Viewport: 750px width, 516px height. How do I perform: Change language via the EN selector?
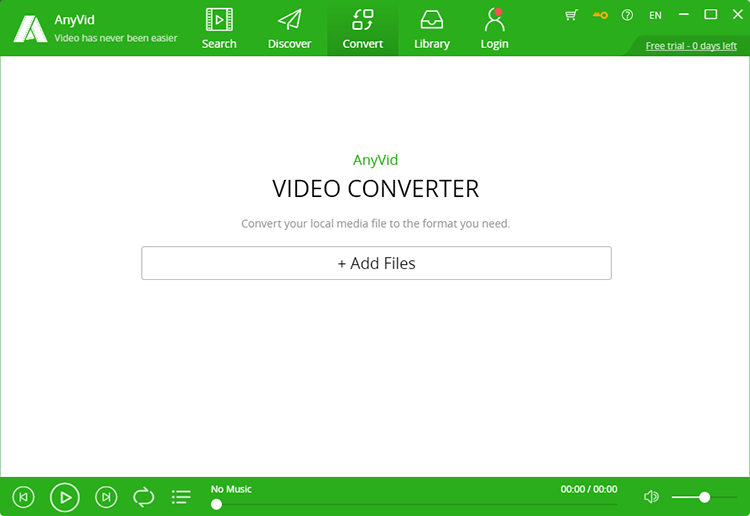(655, 15)
